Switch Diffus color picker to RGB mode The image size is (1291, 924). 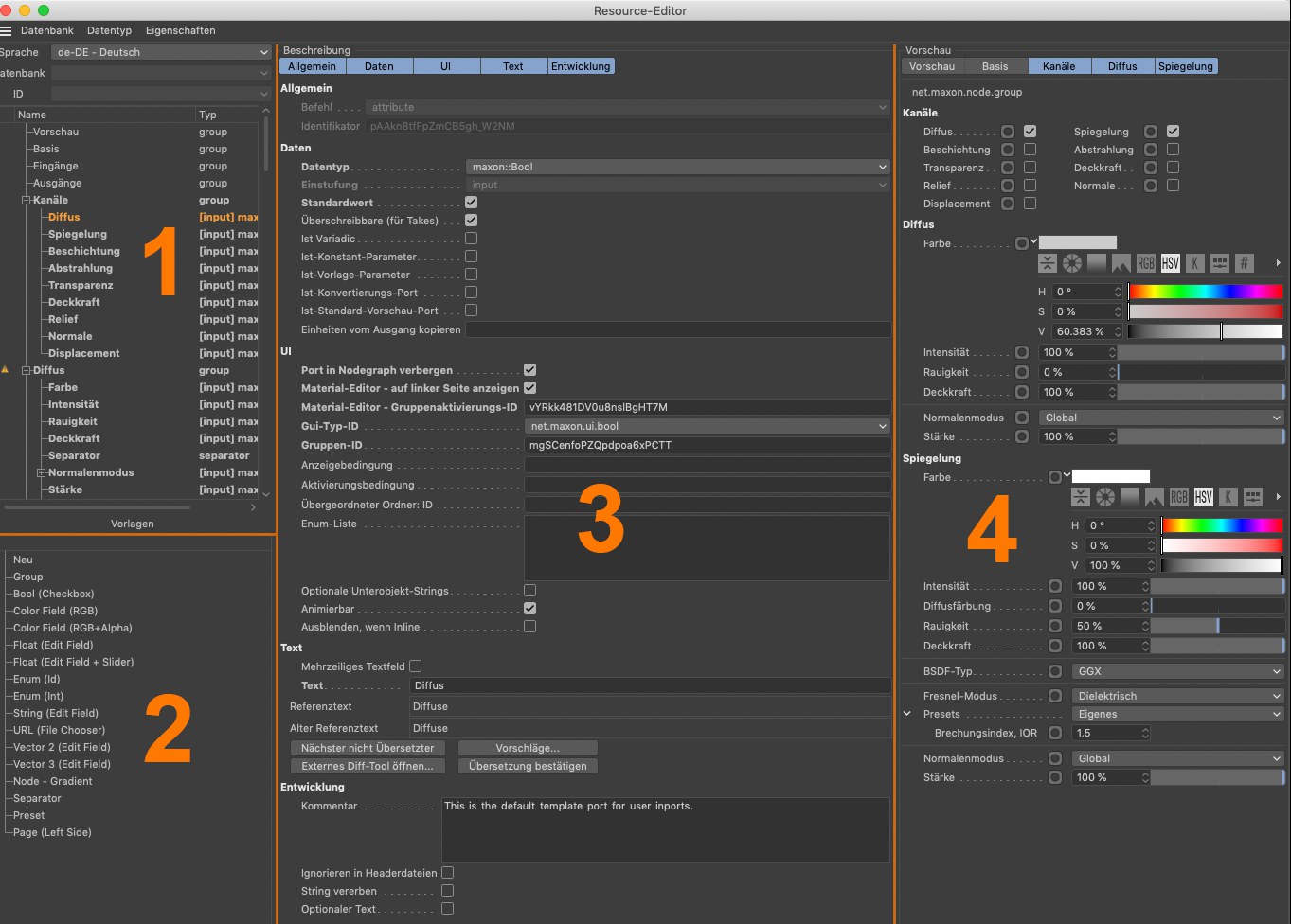(x=1145, y=263)
